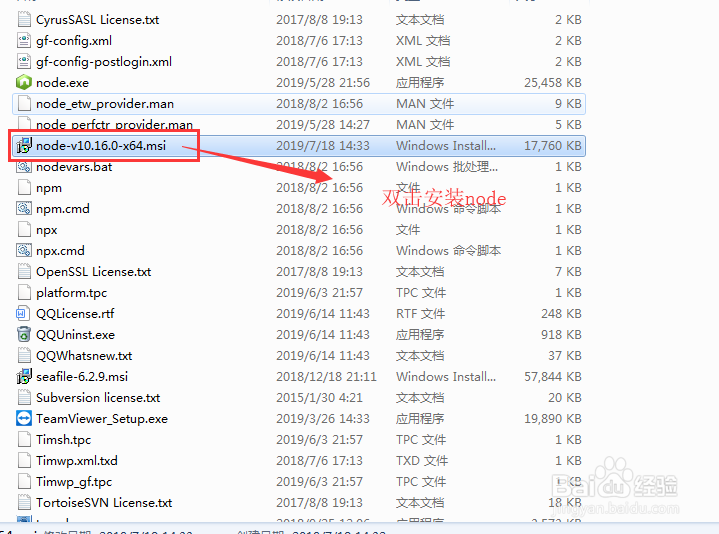Select file name gf-config.xml
The image size is (719, 534).
74,41
